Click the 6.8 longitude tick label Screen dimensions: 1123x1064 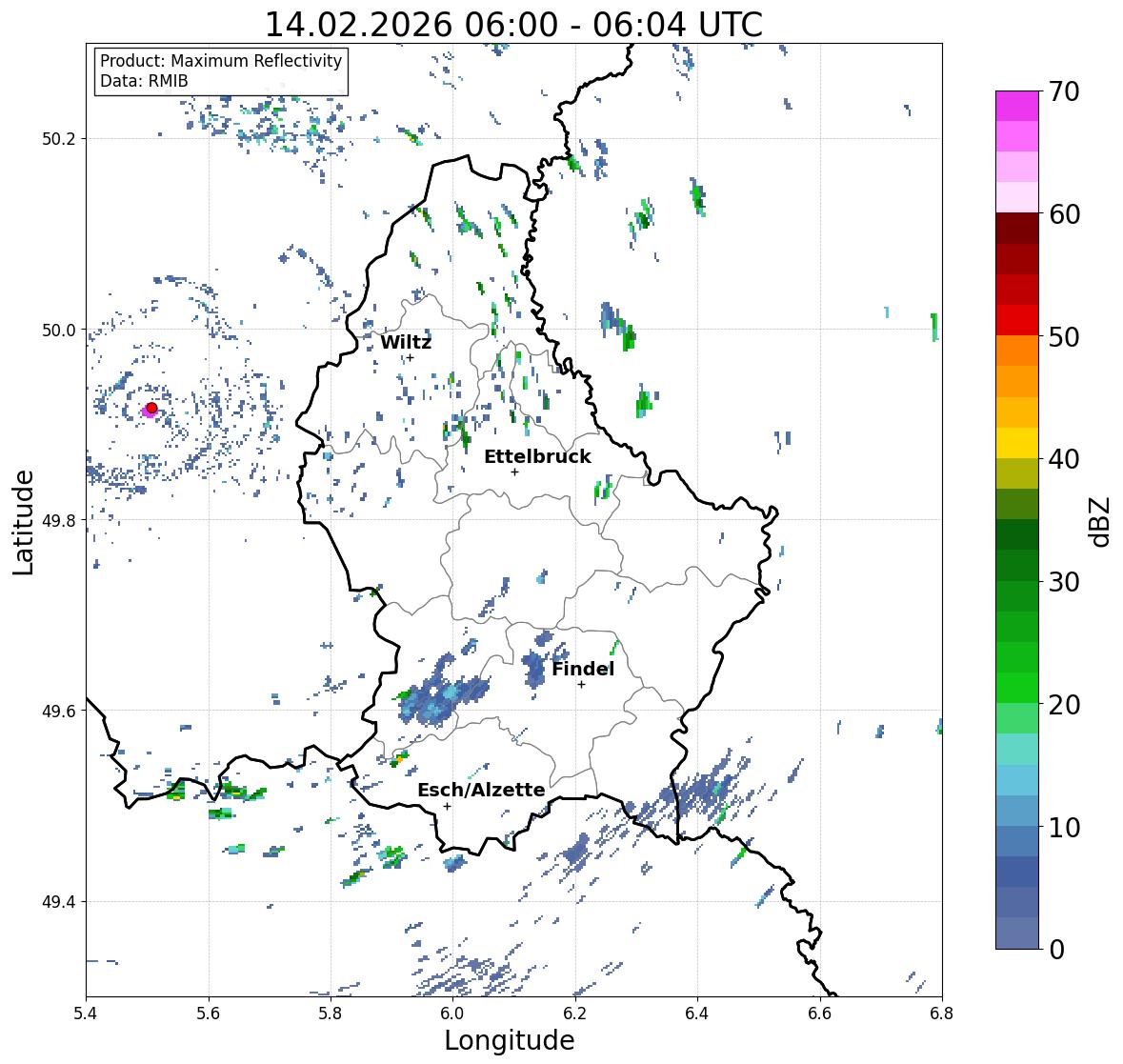click(941, 1014)
